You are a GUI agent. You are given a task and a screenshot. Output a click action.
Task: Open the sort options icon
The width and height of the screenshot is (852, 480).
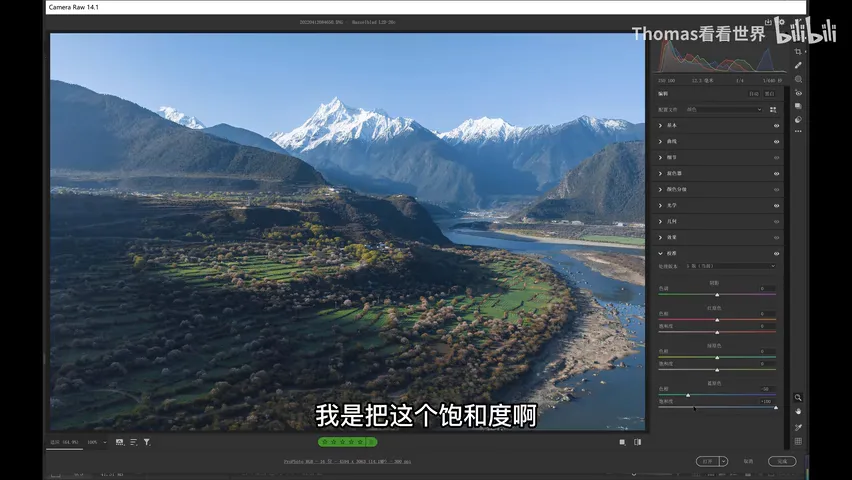(134, 442)
